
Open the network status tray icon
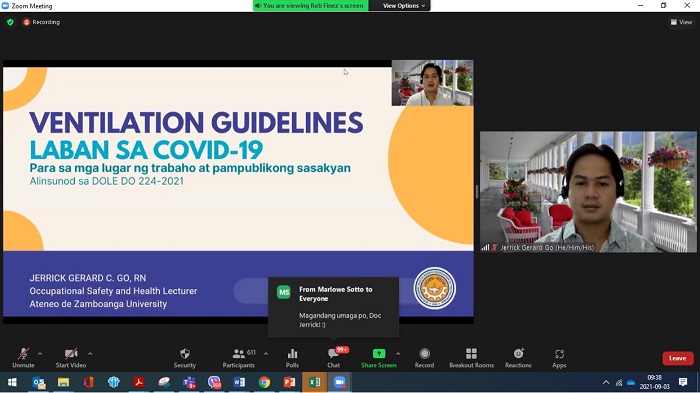tap(619, 382)
